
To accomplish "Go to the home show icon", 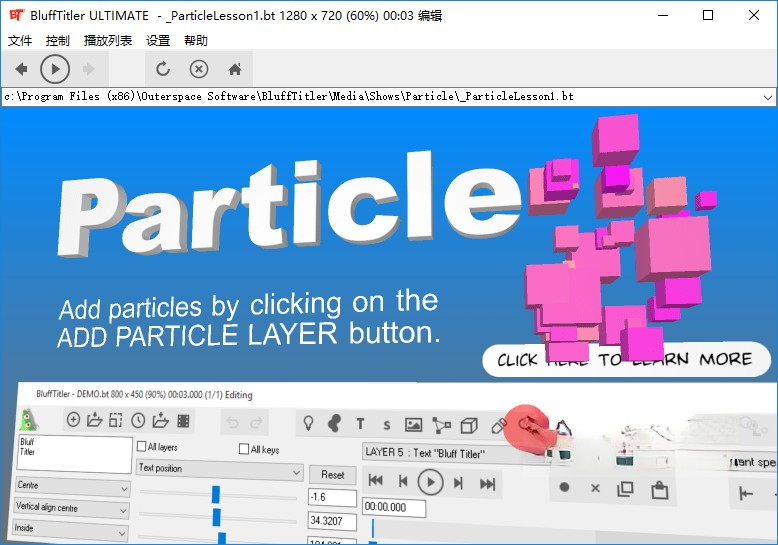I will [235, 69].
